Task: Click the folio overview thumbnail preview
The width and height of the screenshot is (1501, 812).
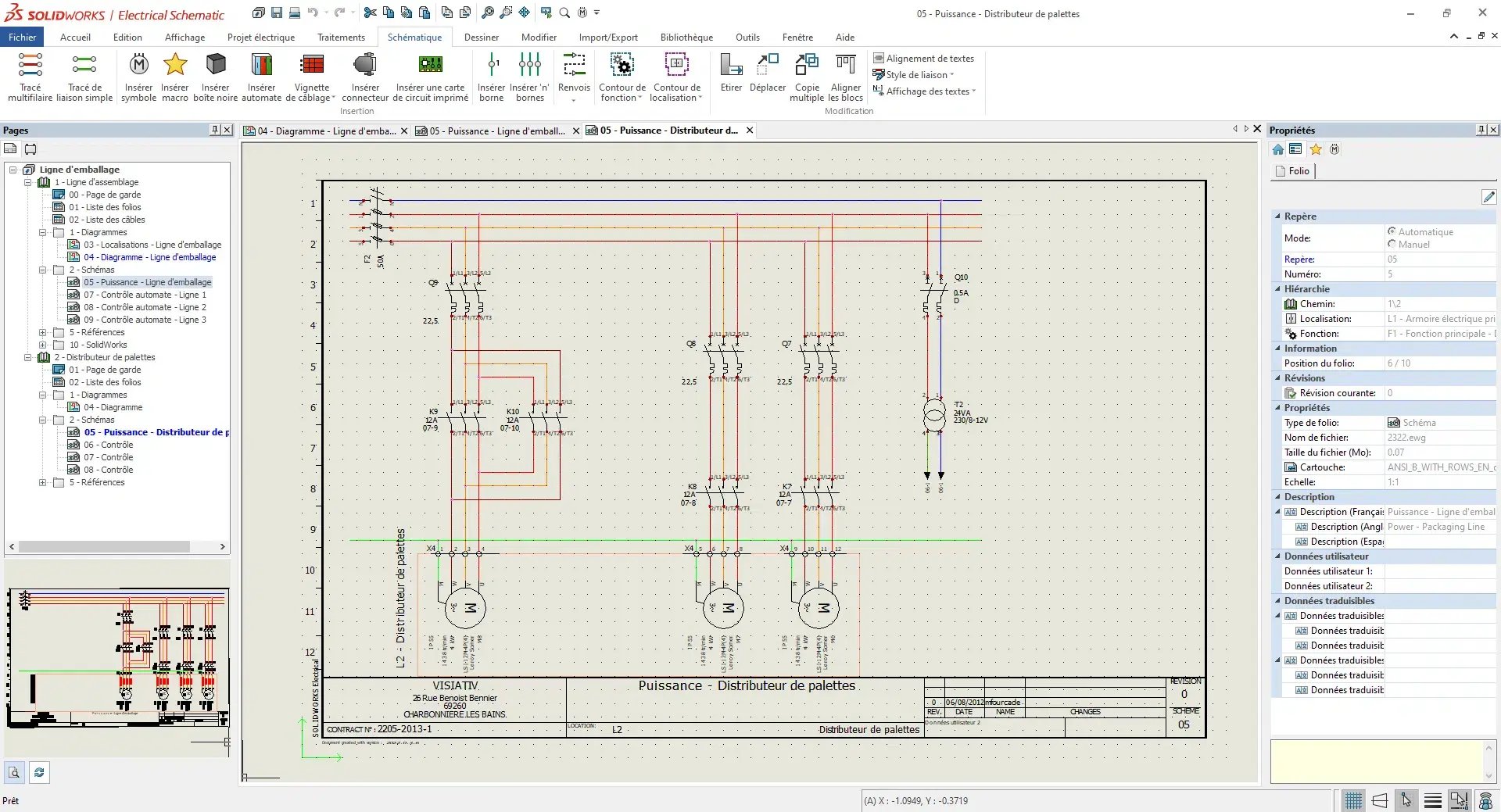Action: (x=117, y=657)
